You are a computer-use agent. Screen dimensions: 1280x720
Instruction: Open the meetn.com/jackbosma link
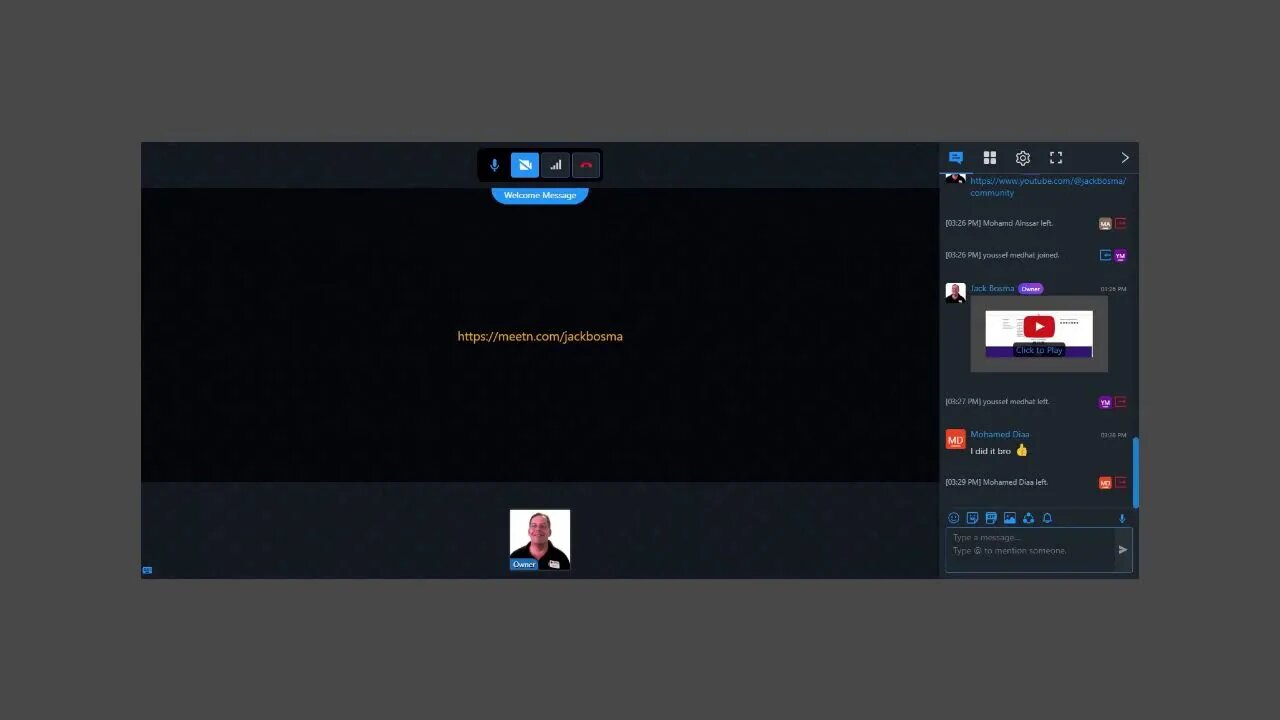click(540, 336)
